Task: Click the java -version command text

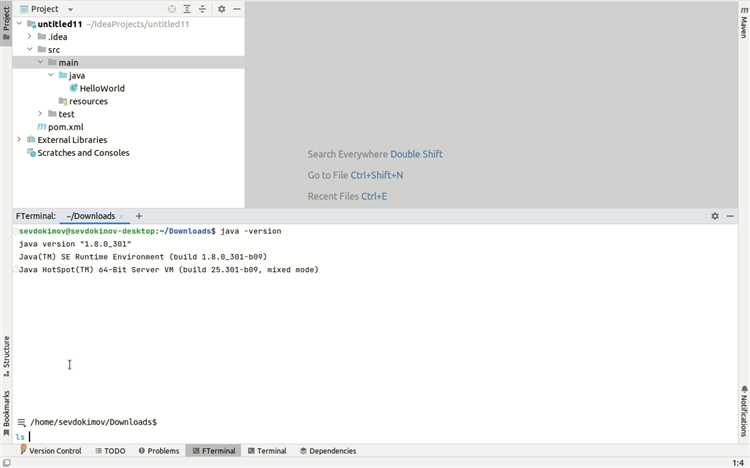Action: 251,231
